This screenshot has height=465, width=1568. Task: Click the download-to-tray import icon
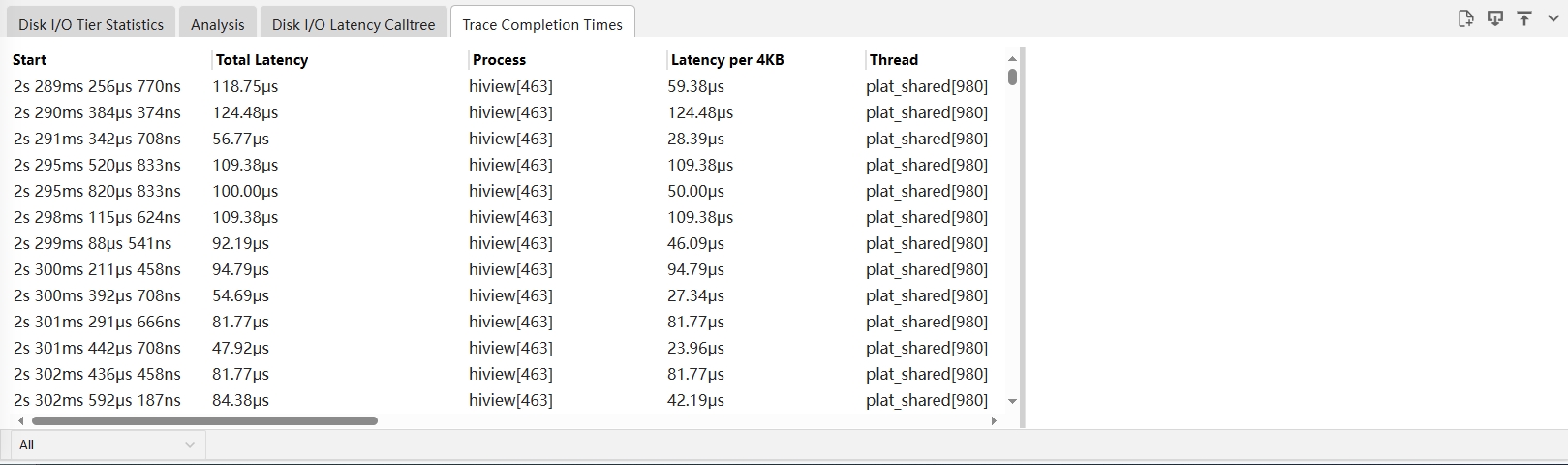pos(1495,18)
